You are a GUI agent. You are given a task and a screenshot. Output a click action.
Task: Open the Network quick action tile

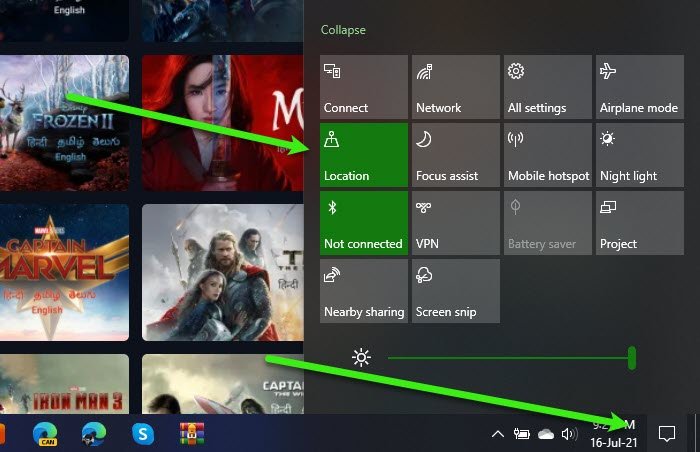pyautogui.click(x=456, y=87)
